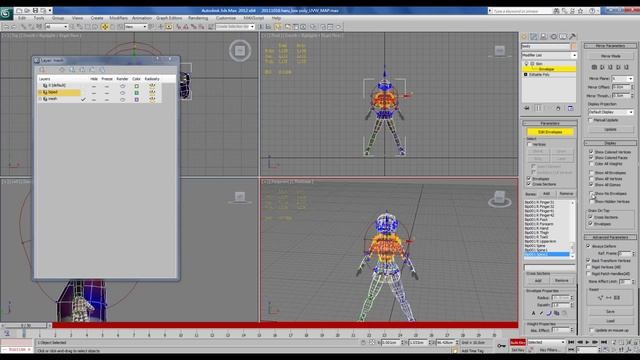This screenshot has width=640, height=360.
Task: Open the named selection sets dropdown
Action: [235, 27]
